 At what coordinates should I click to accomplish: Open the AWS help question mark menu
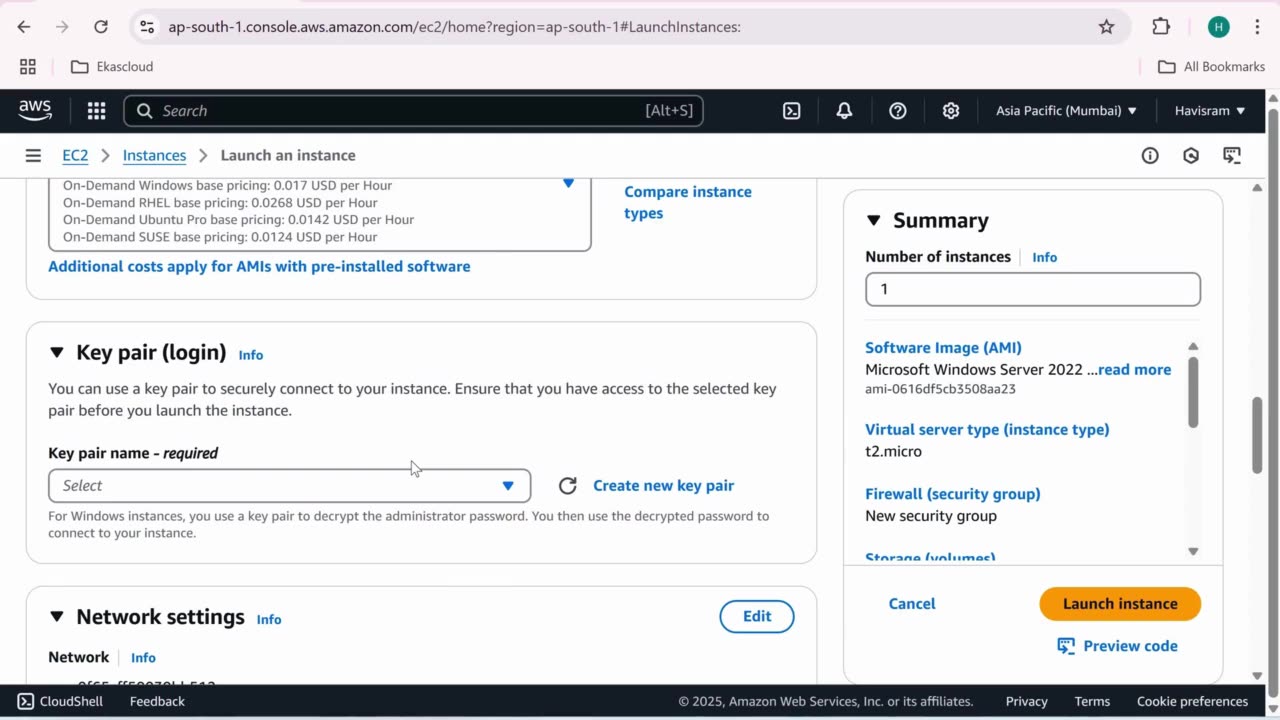898,111
